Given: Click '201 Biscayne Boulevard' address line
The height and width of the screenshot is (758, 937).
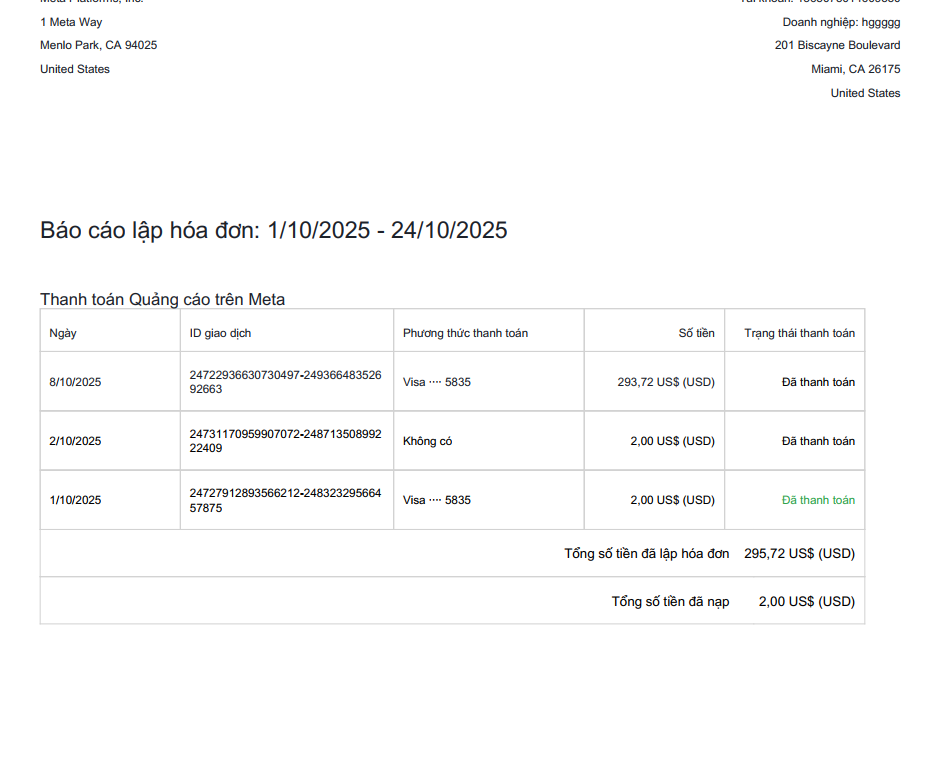Looking at the screenshot, I should (x=838, y=45).
